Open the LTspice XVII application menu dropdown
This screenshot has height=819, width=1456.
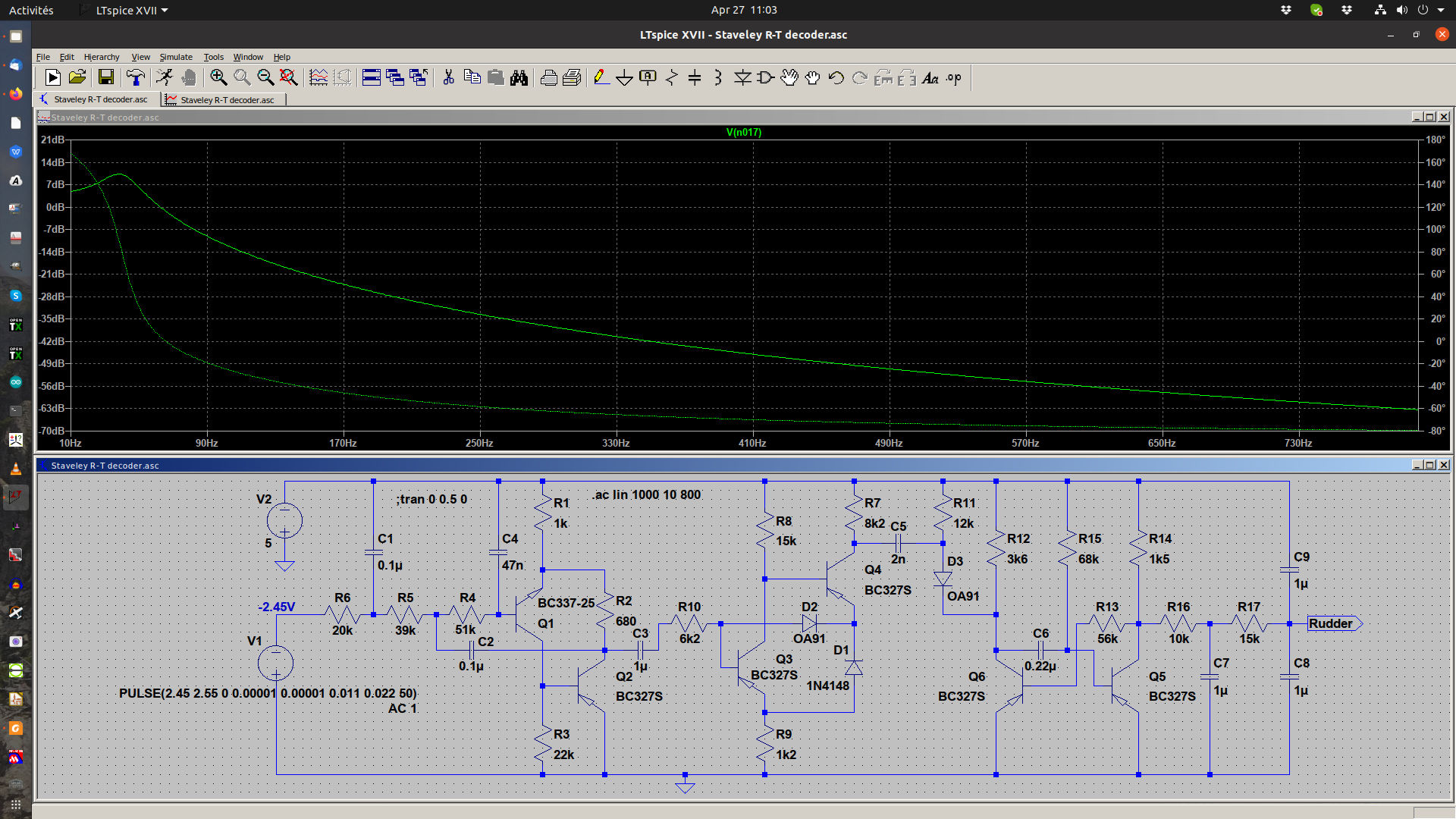pyautogui.click(x=132, y=10)
